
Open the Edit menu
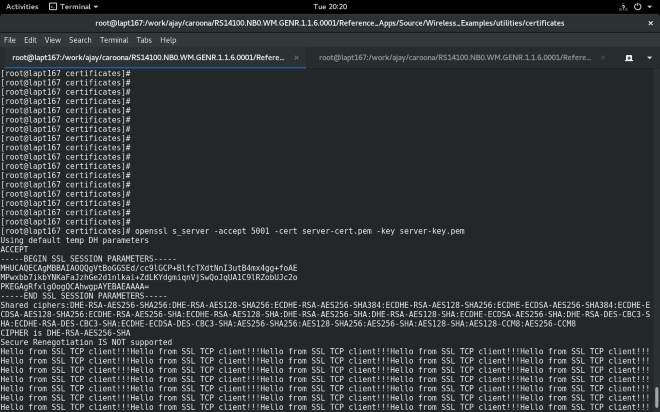(28, 40)
